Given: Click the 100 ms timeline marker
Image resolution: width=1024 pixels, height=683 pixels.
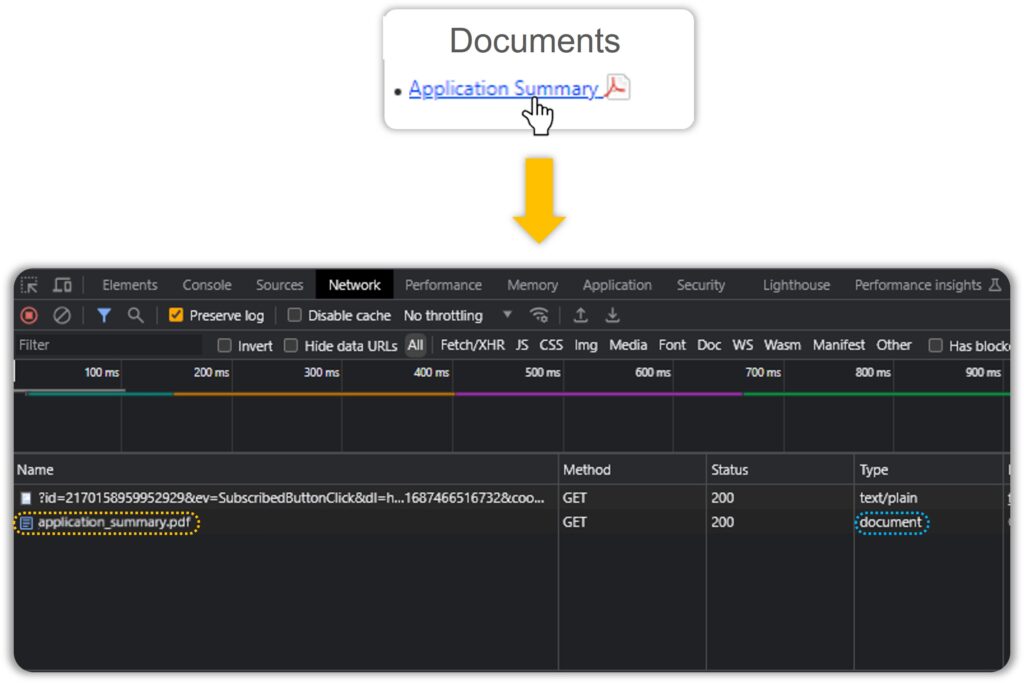Looking at the screenshot, I should (102, 372).
